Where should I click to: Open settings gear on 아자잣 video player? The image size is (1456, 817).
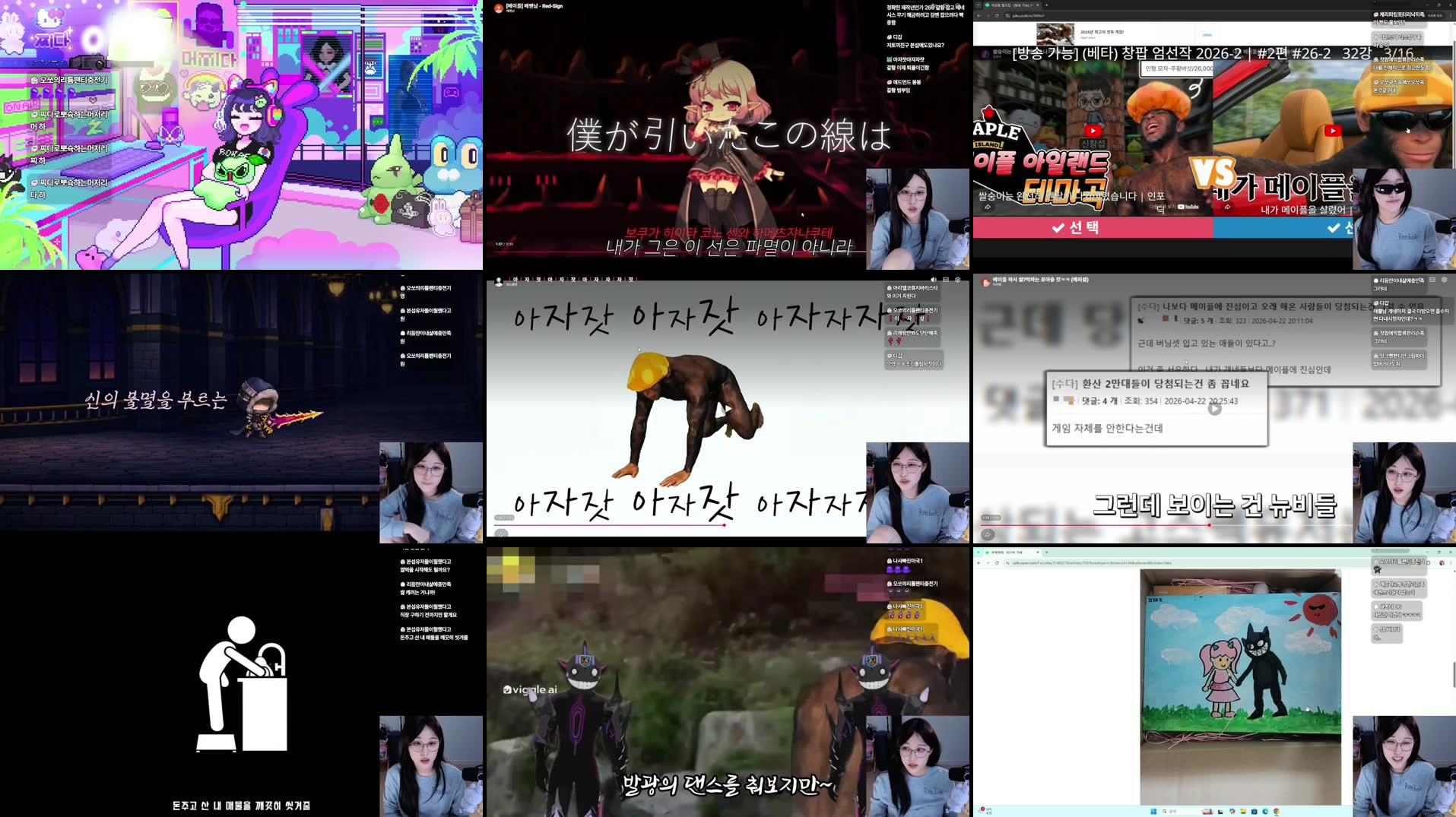(957, 279)
